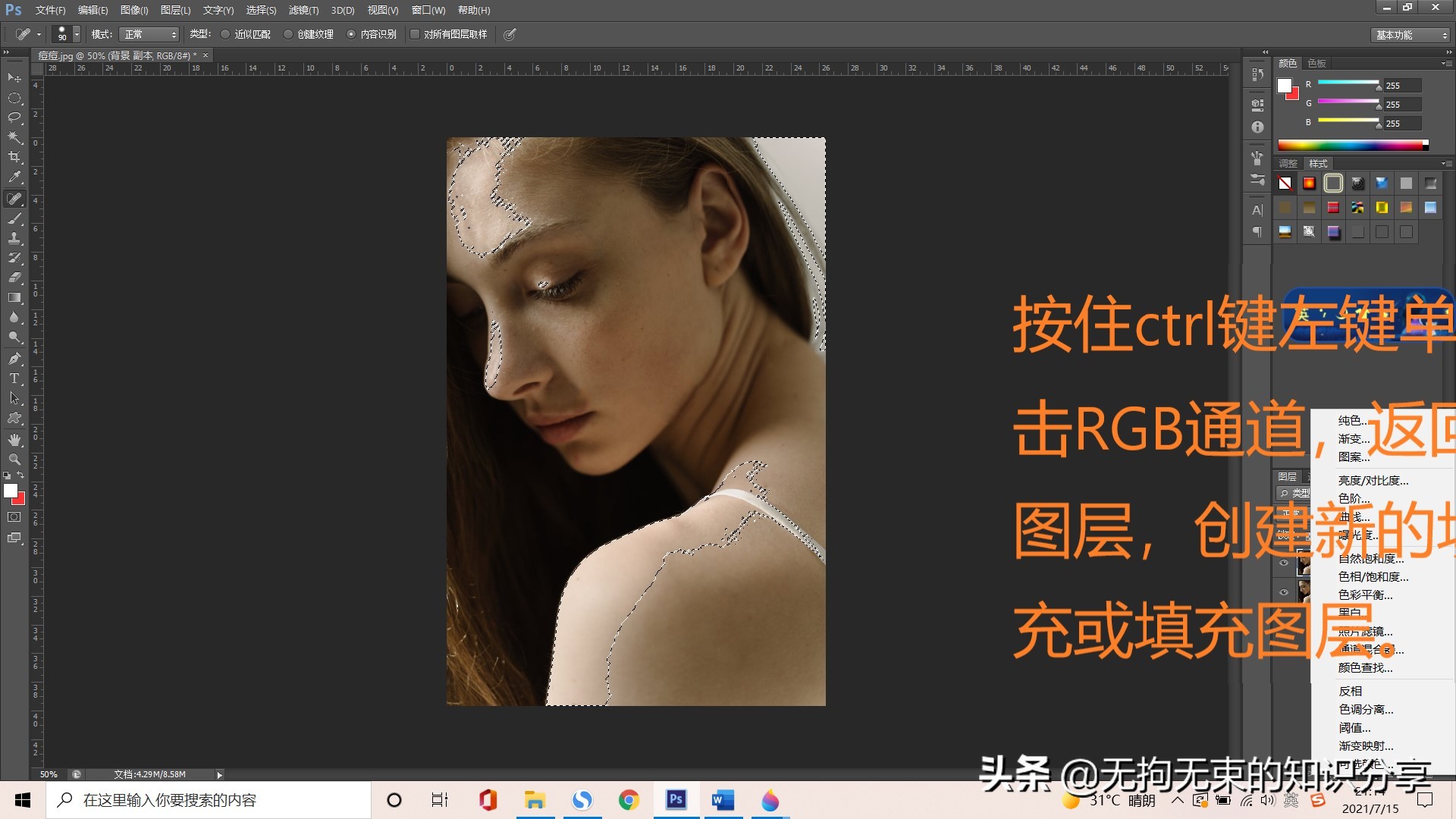The image size is (1456, 819).
Task: Click the zoom percentage field in status bar
Action: pyautogui.click(x=47, y=773)
